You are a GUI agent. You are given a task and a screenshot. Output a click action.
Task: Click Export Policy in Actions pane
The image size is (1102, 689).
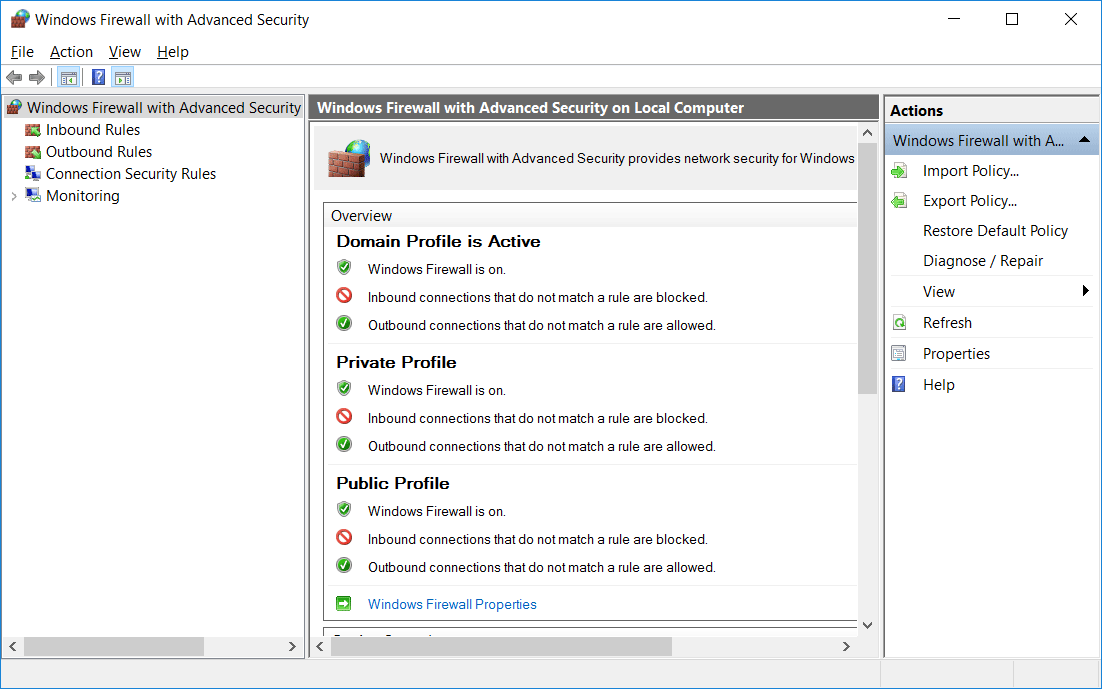(969, 201)
